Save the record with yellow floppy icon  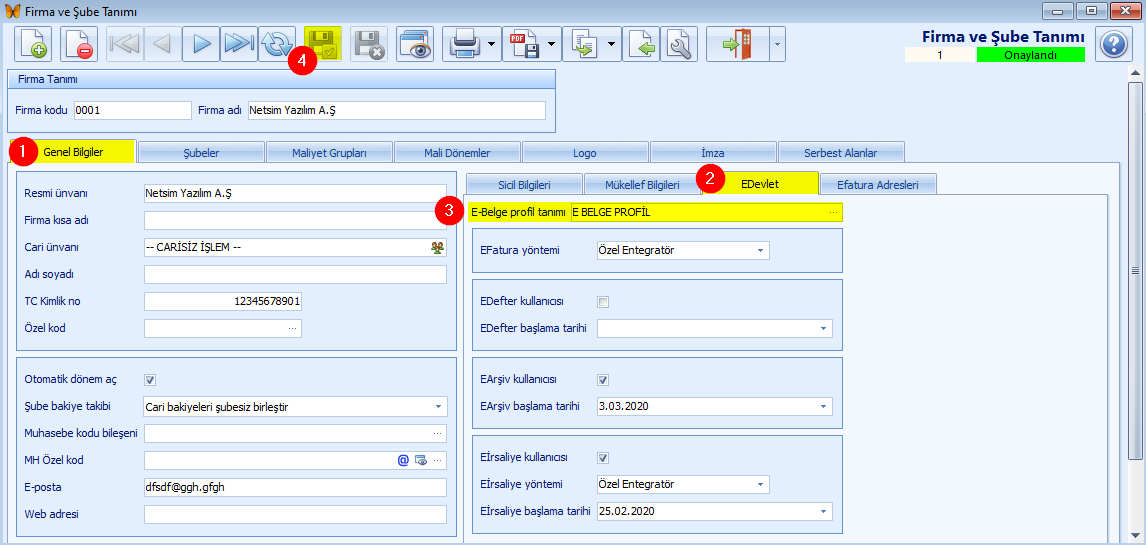323,43
